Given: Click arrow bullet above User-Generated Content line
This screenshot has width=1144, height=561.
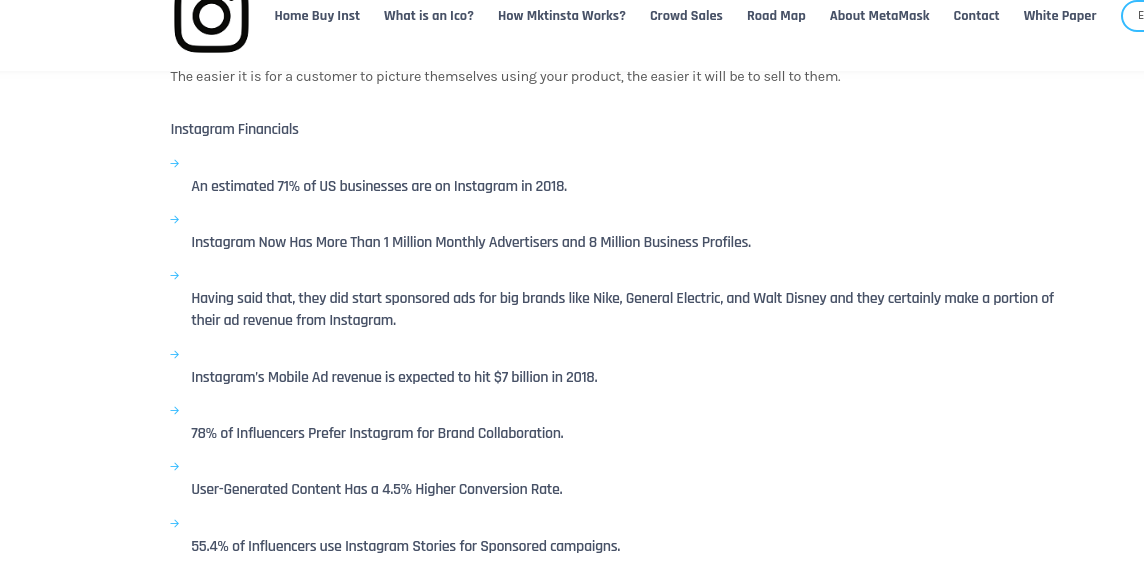Looking at the screenshot, I should pyautogui.click(x=174, y=467).
